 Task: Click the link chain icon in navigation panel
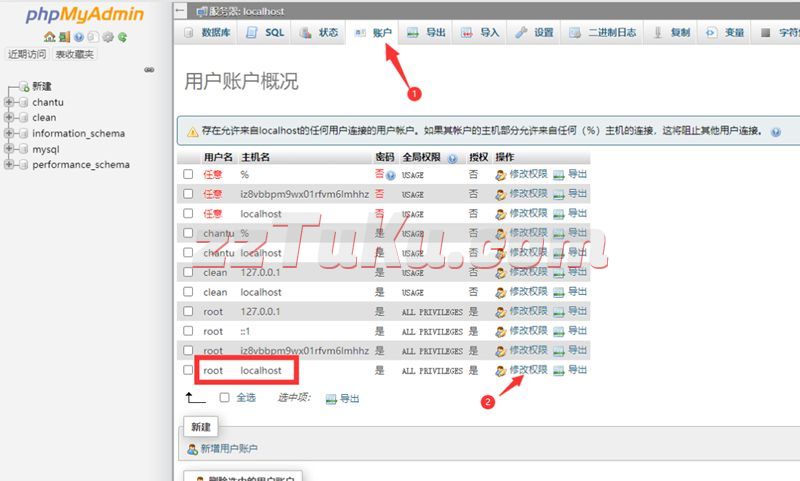(149, 70)
